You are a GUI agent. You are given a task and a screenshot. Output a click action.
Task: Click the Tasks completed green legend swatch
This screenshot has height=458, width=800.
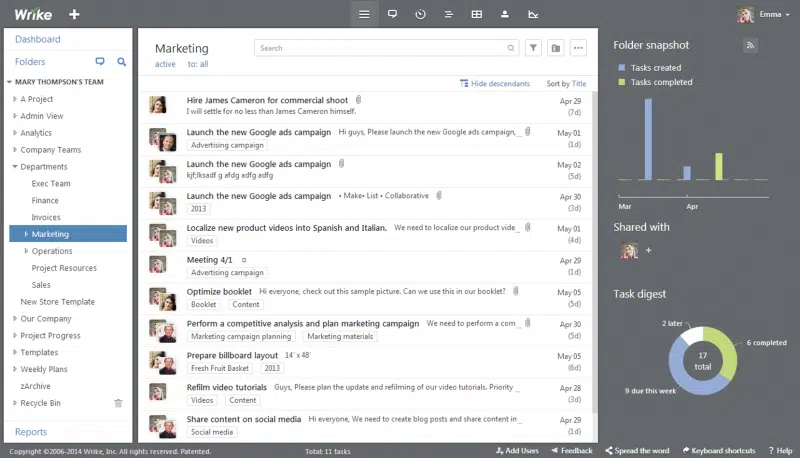621,82
